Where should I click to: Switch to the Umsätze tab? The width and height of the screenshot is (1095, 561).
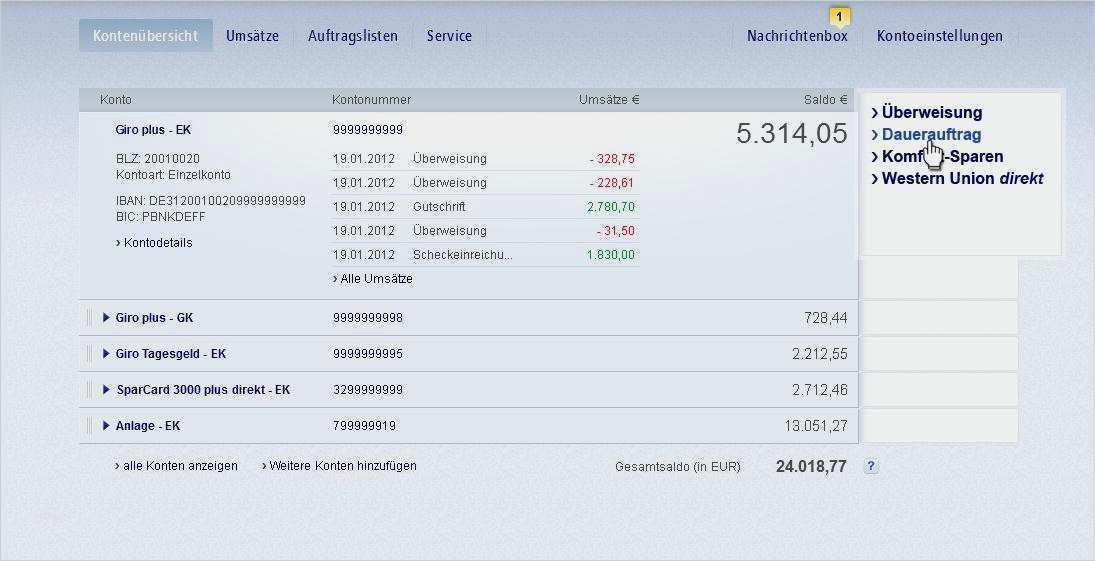(252, 36)
